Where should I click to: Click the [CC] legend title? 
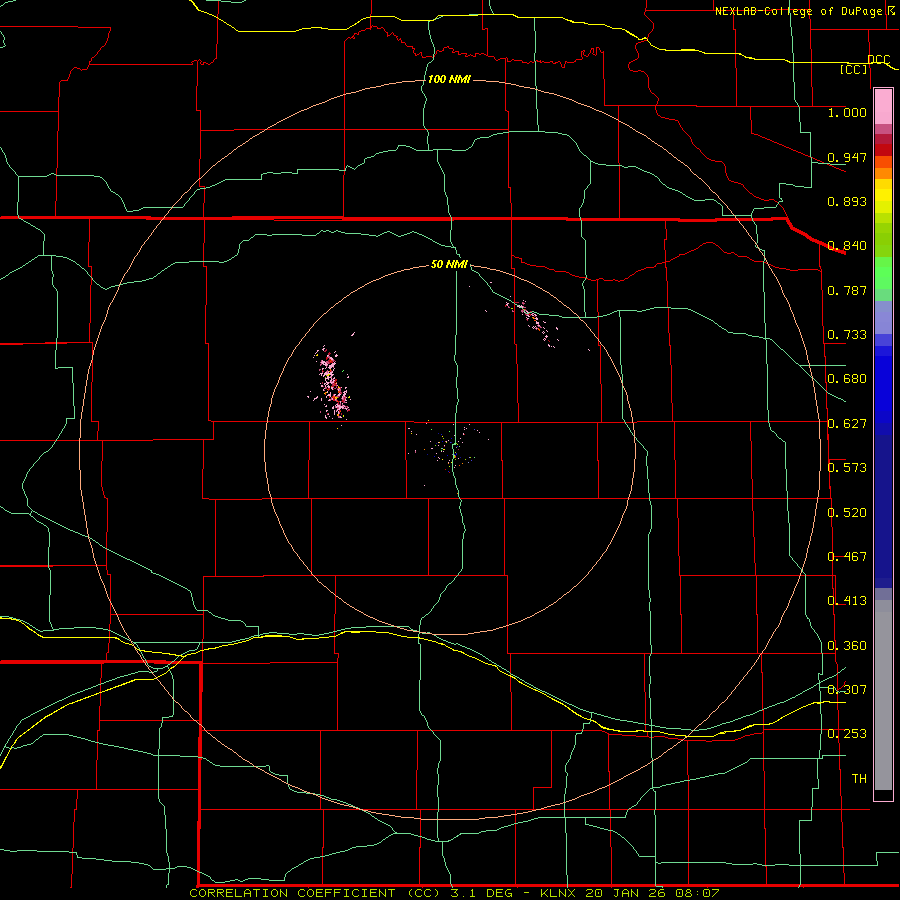coord(854,69)
